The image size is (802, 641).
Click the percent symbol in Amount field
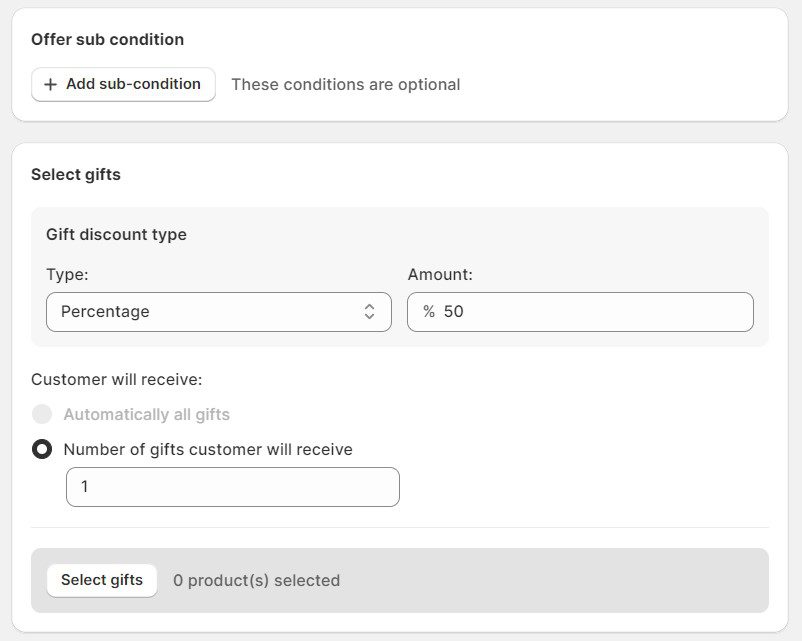[x=428, y=312]
